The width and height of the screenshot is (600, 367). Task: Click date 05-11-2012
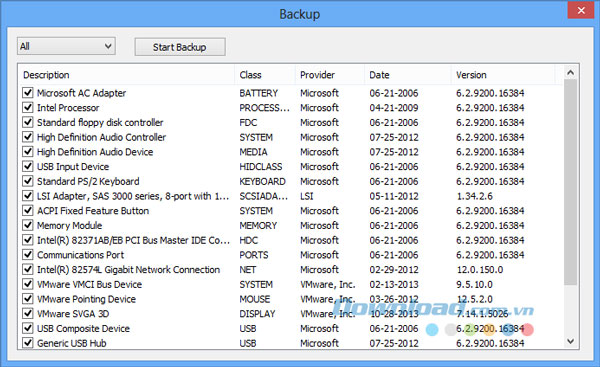coord(394,196)
